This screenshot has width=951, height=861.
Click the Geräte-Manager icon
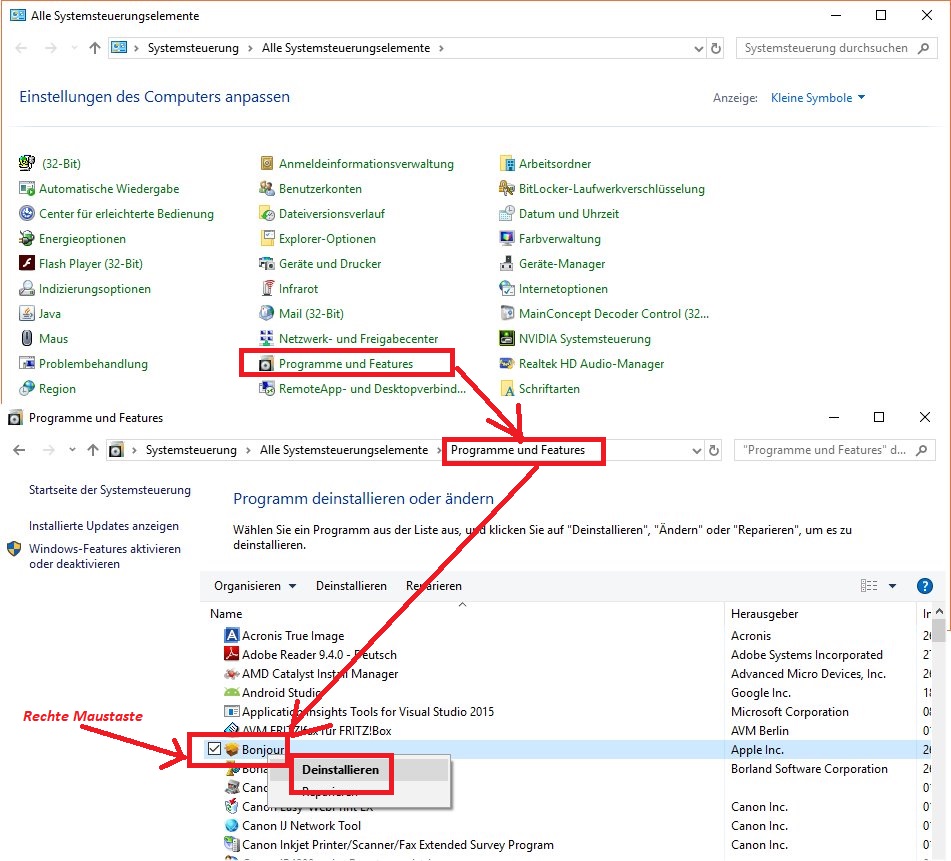point(506,263)
